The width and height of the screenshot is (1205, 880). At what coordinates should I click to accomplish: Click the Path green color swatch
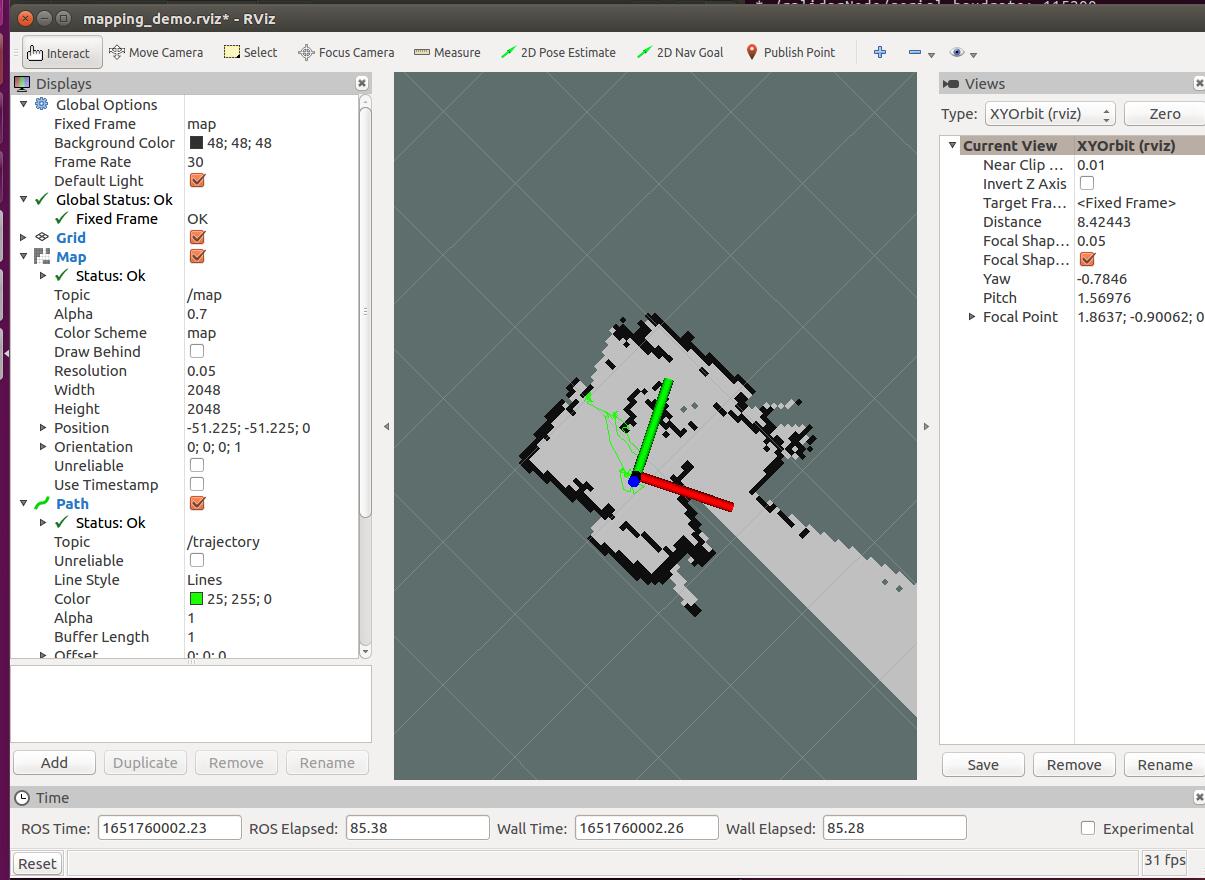click(x=196, y=599)
